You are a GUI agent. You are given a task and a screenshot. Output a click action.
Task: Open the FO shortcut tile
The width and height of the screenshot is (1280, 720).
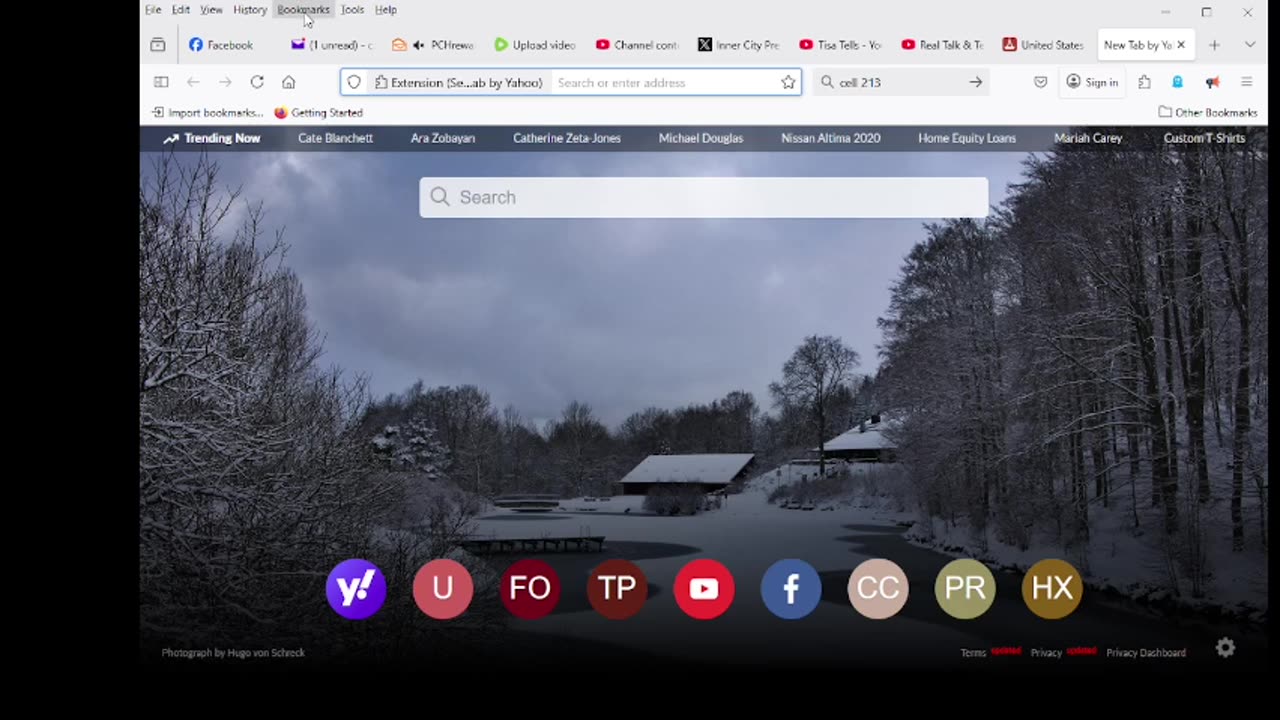click(x=530, y=588)
